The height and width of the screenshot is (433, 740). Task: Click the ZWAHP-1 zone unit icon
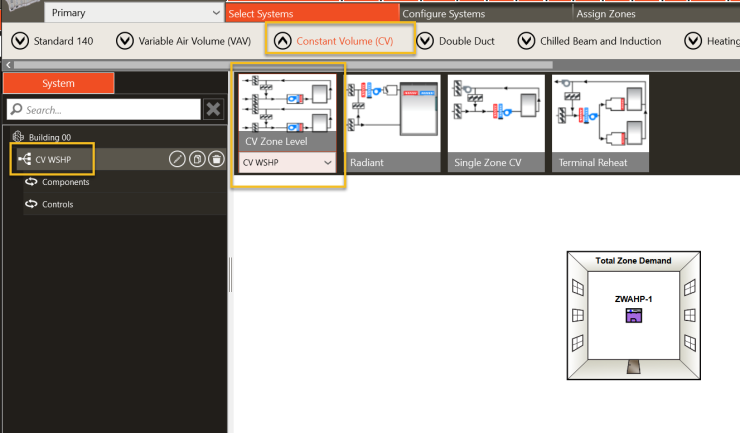coord(633,315)
